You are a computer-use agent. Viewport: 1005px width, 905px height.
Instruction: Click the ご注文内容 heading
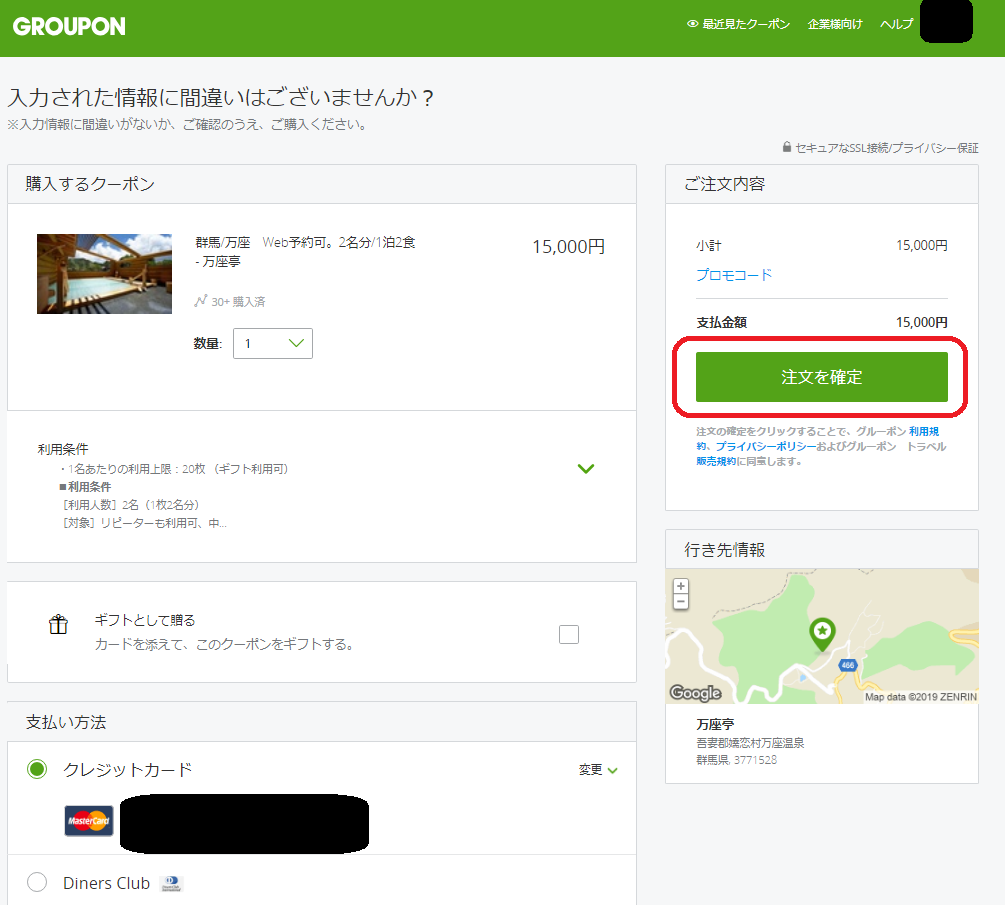pos(724,184)
